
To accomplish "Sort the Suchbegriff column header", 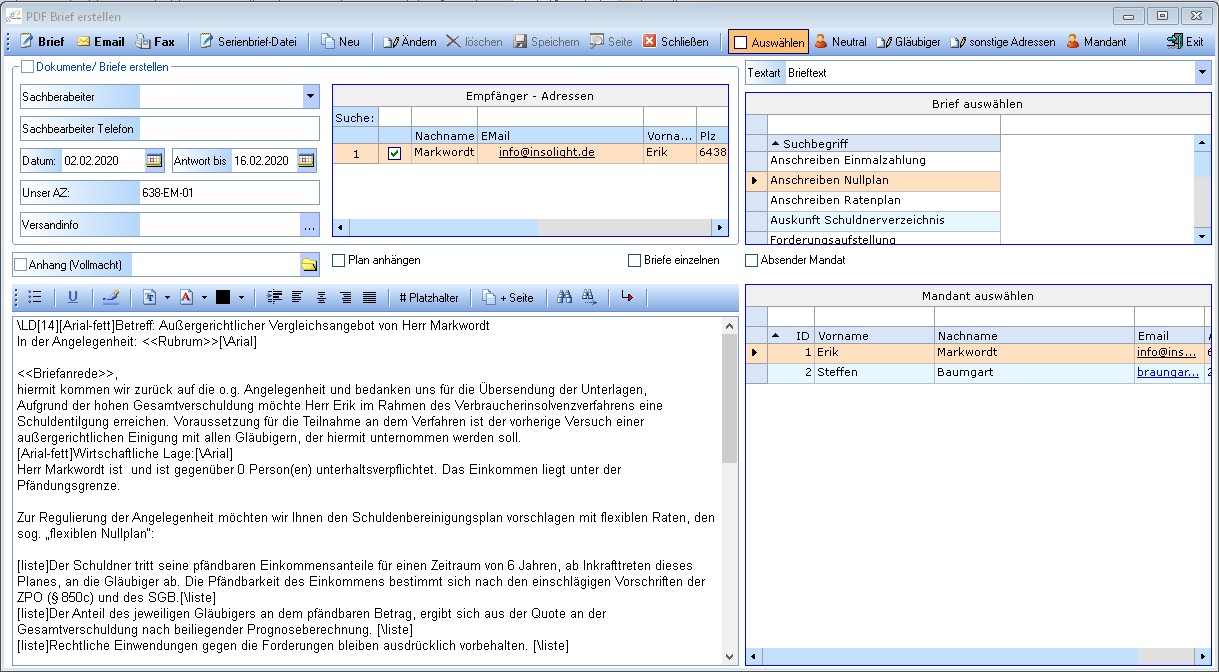I will point(884,143).
